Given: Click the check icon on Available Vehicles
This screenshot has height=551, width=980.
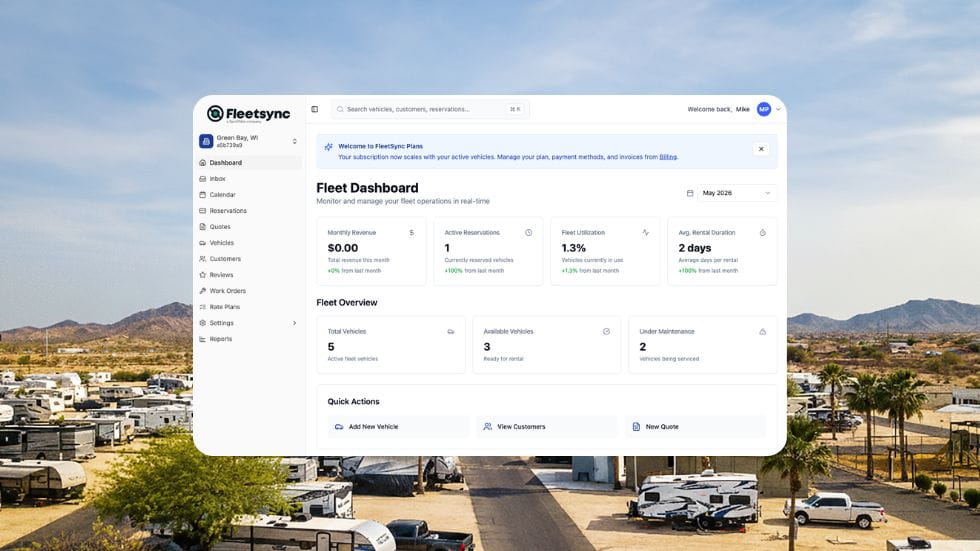Looking at the screenshot, I should point(606,332).
